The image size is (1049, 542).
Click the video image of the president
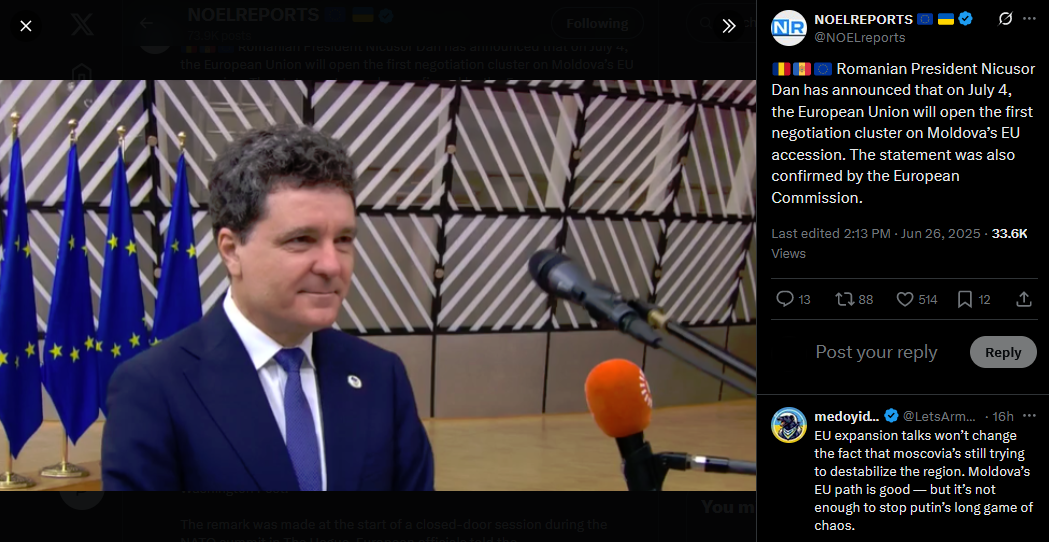pos(378,285)
